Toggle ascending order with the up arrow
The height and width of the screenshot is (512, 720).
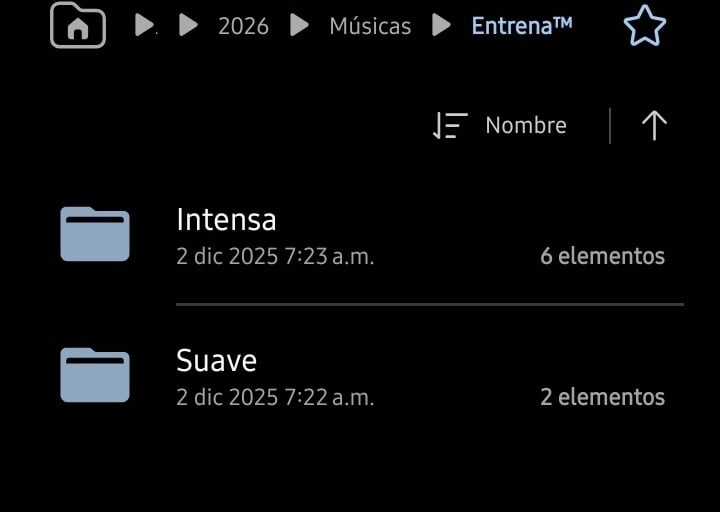[x=654, y=126]
